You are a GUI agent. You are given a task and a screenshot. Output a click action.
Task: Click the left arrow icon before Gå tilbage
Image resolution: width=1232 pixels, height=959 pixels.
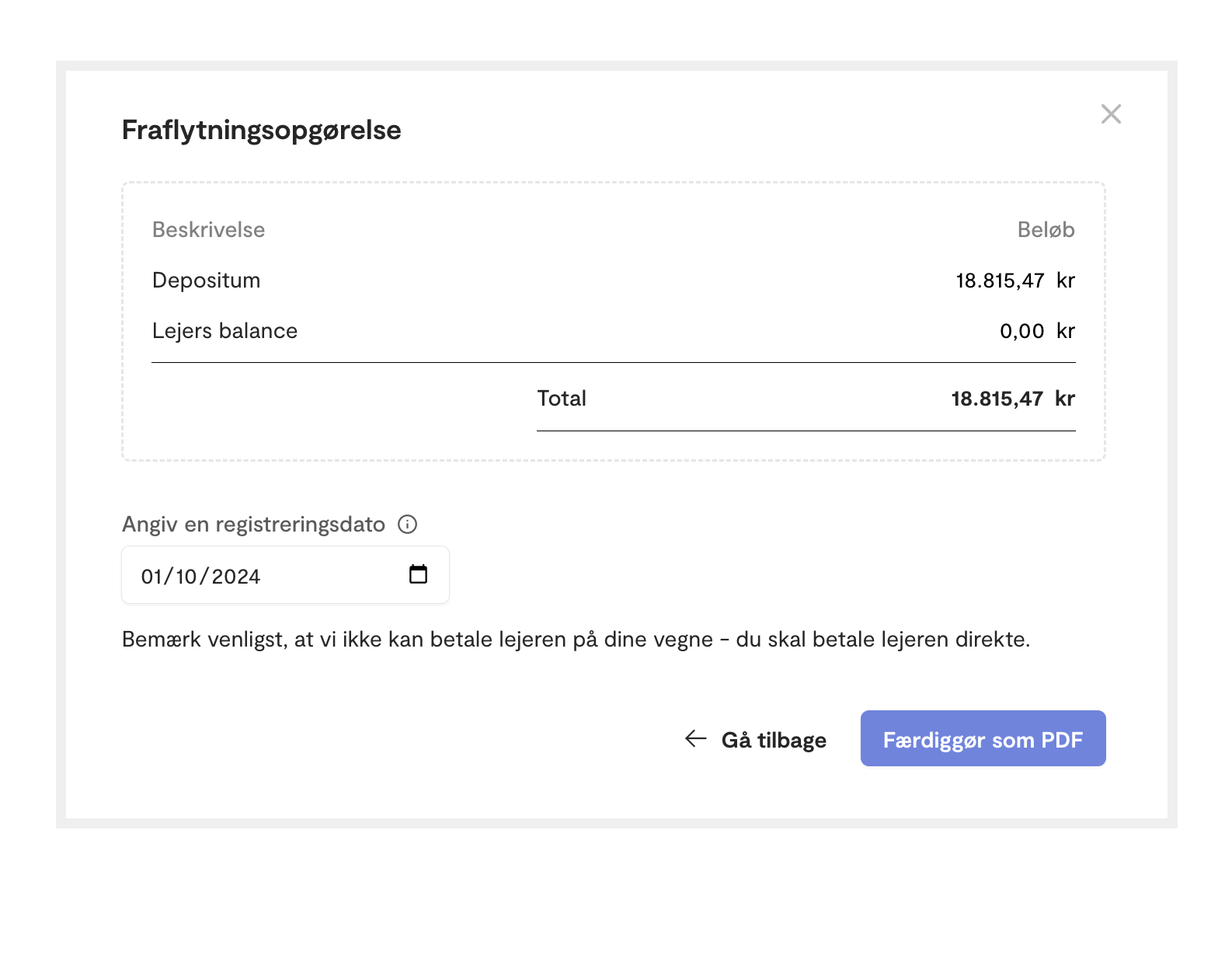pos(695,738)
